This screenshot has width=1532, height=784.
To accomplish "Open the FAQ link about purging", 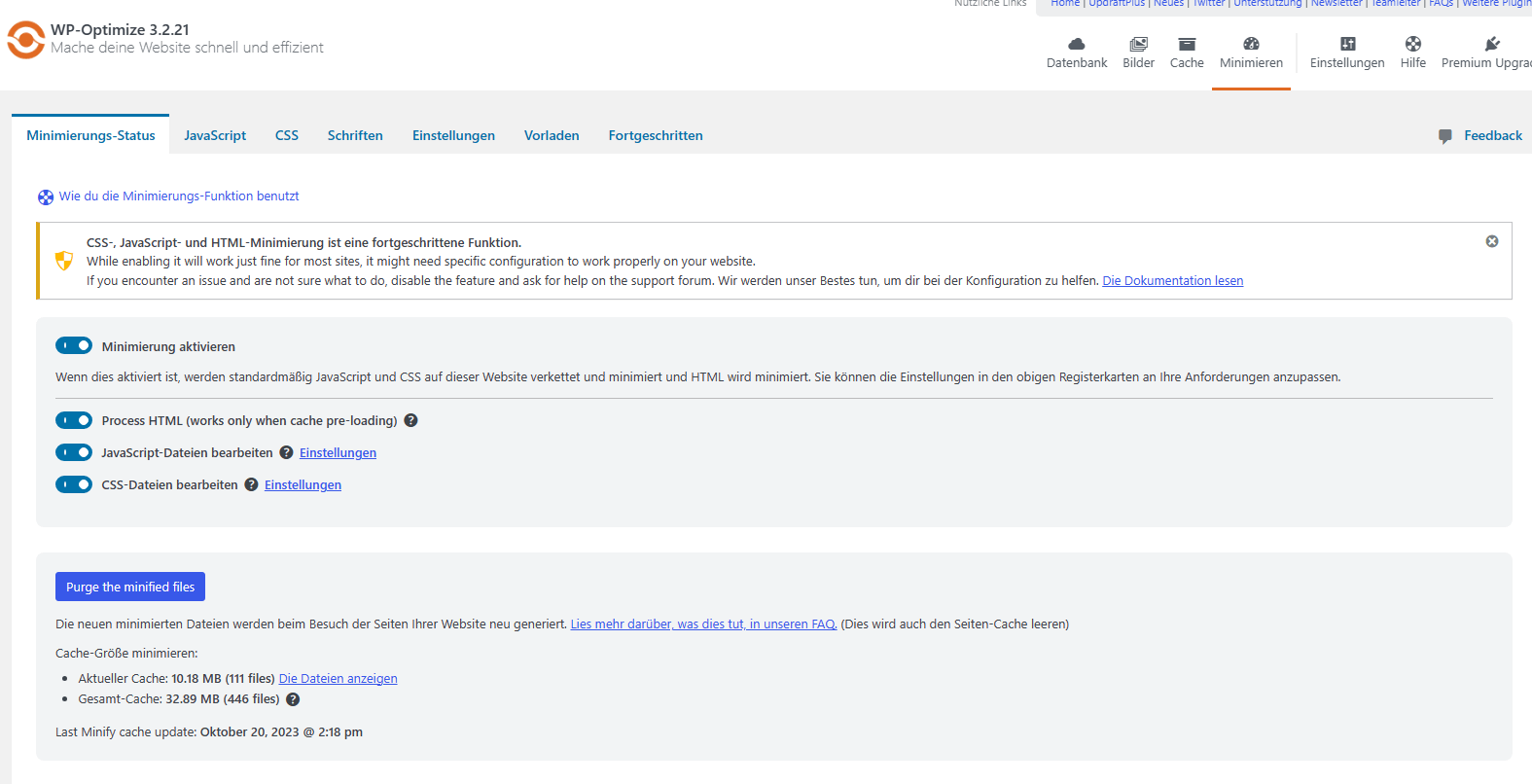I will click(x=703, y=624).
